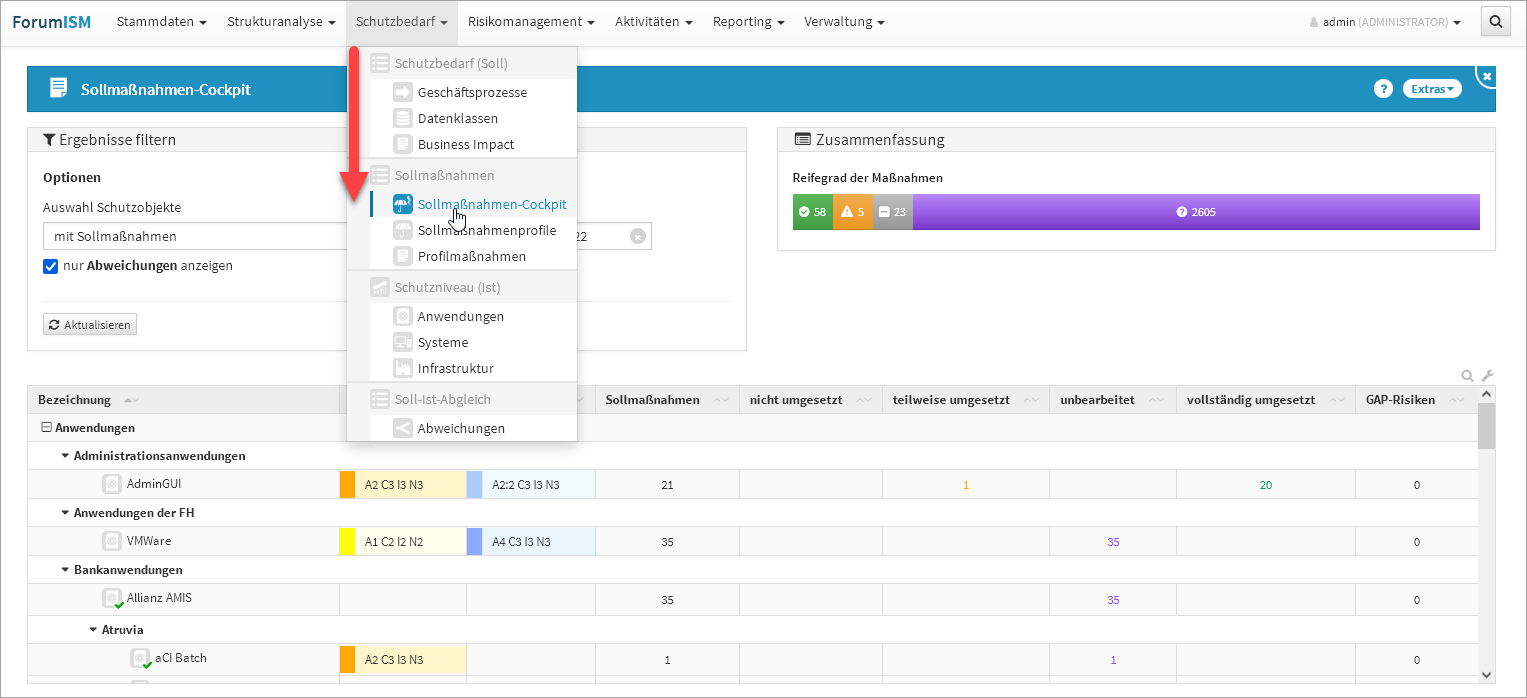Image resolution: width=1527 pixels, height=698 pixels.
Task: Collapse the Administrationsanwendungen tree node
Action: (x=66, y=456)
